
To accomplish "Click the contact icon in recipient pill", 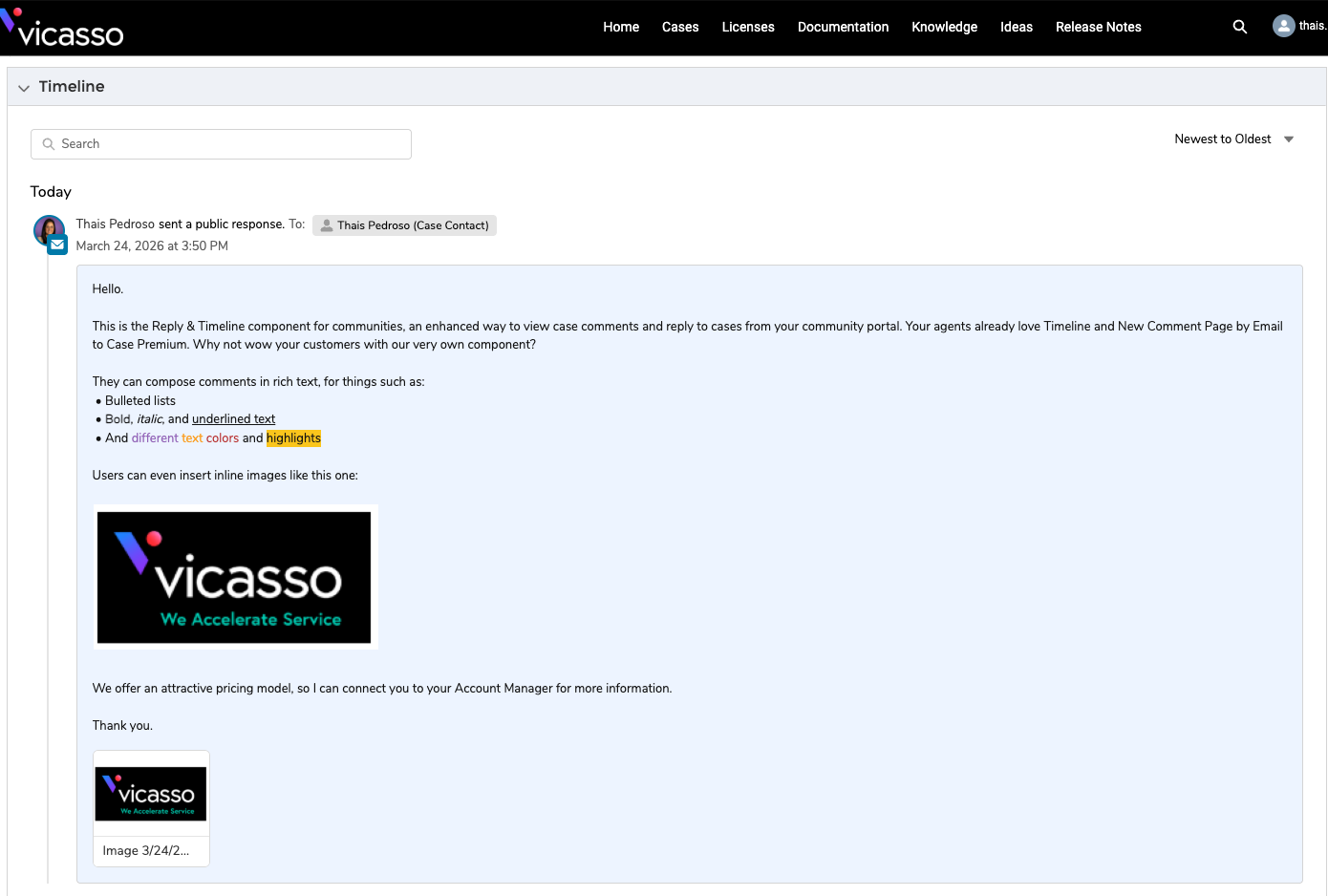I will pos(327,225).
